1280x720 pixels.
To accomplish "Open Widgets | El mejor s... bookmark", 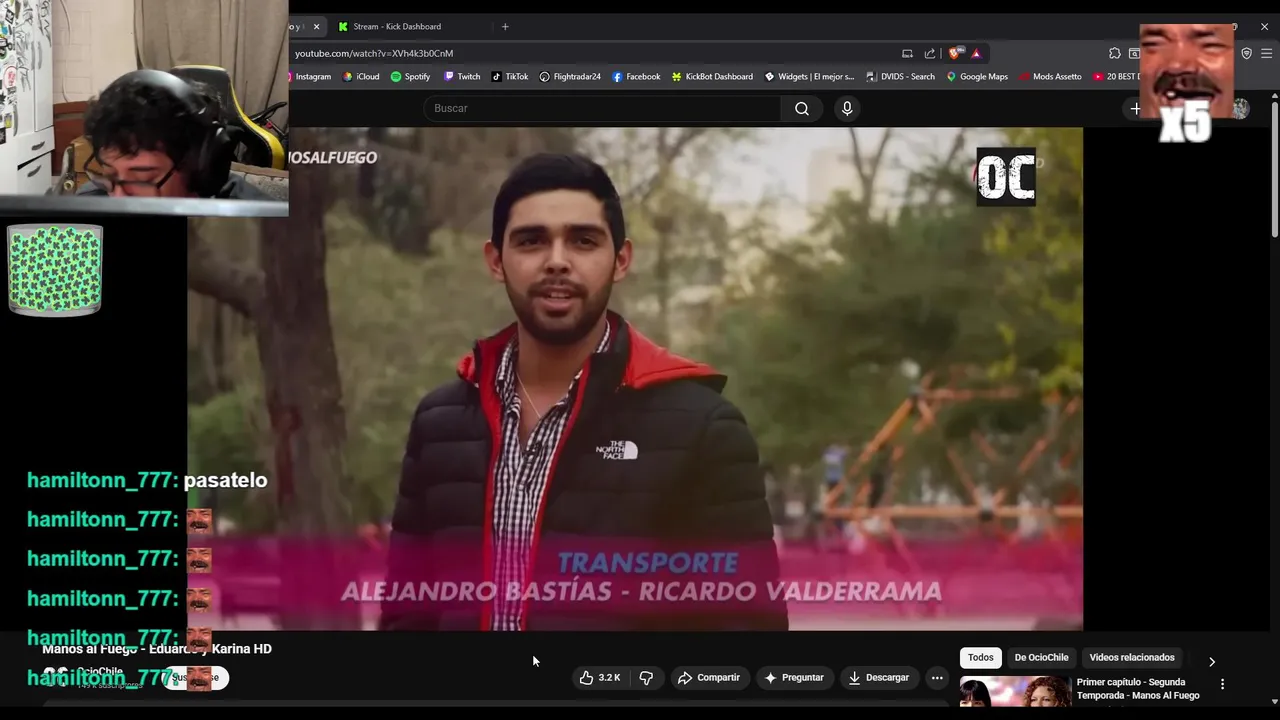I will (809, 76).
